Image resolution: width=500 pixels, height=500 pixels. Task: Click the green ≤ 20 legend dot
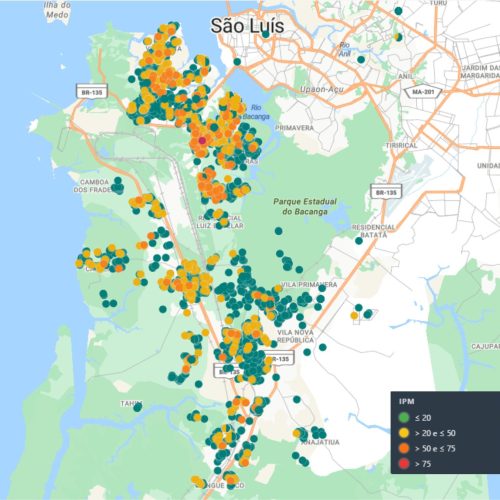point(404,417)
